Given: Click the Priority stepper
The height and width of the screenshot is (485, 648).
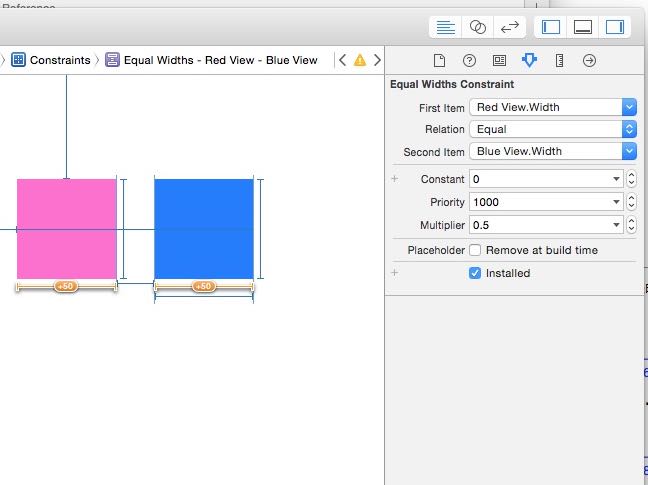Looking at the screenshot, I should [631, 202].
